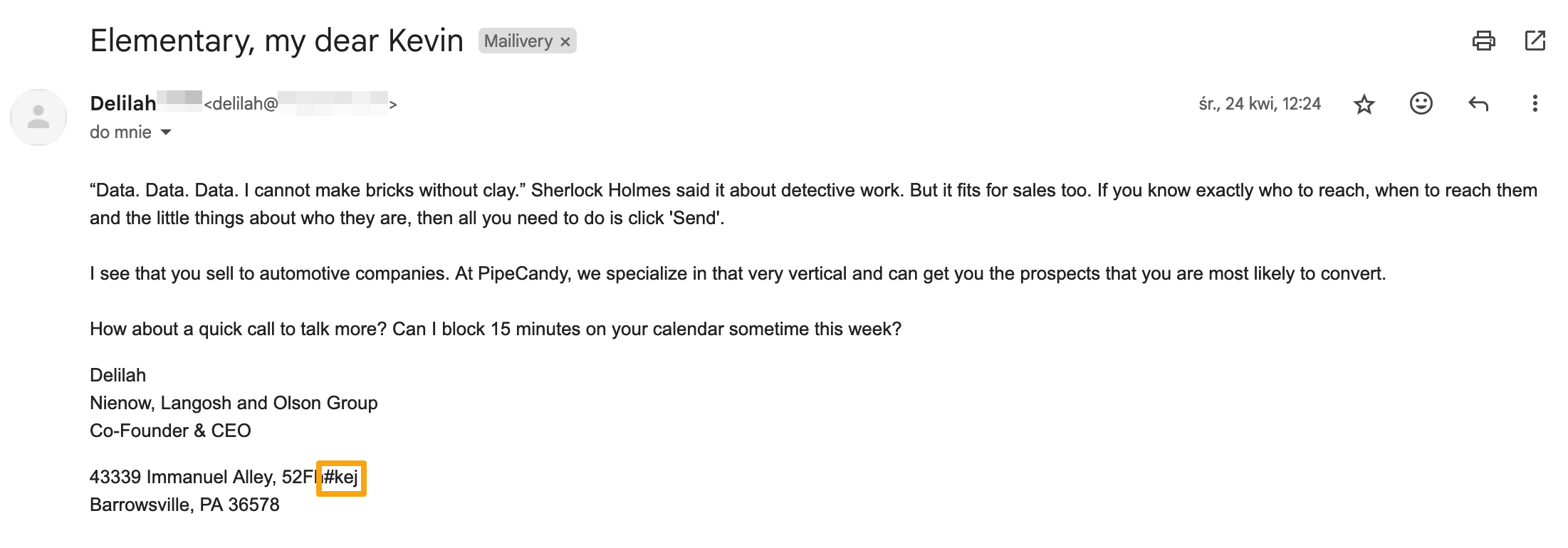Click the sender's profile avatar
Viewport: 1568px width, 548px height.
click(38, 117)
